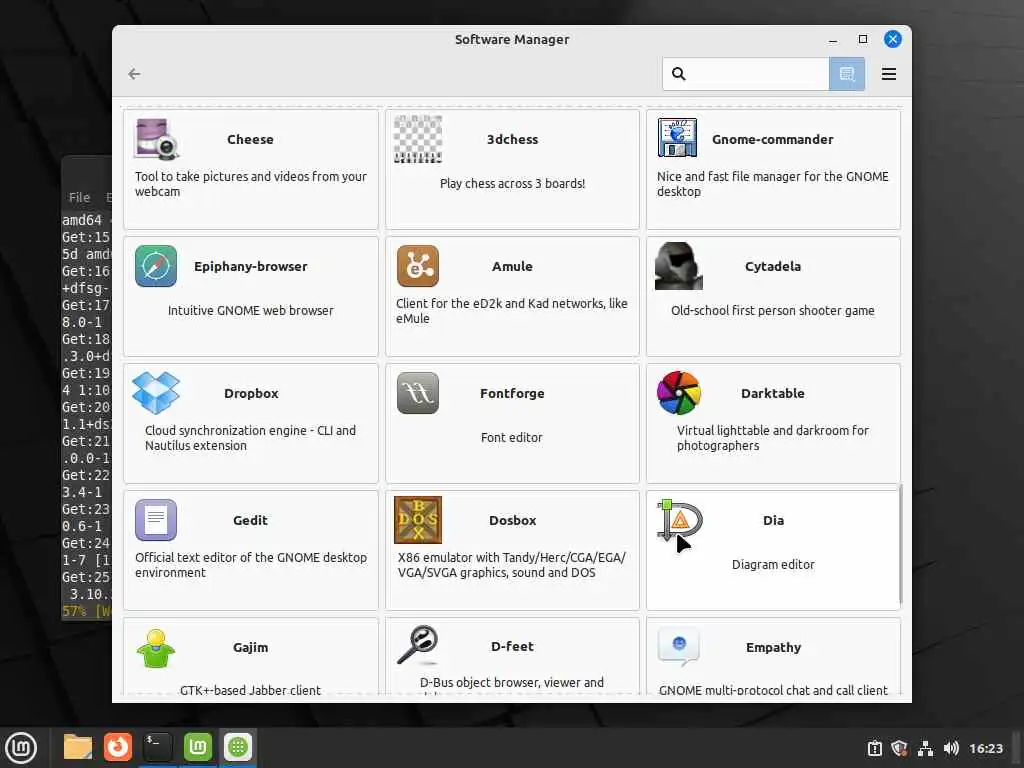Click the Empathy title text

(x=773, y=647)
